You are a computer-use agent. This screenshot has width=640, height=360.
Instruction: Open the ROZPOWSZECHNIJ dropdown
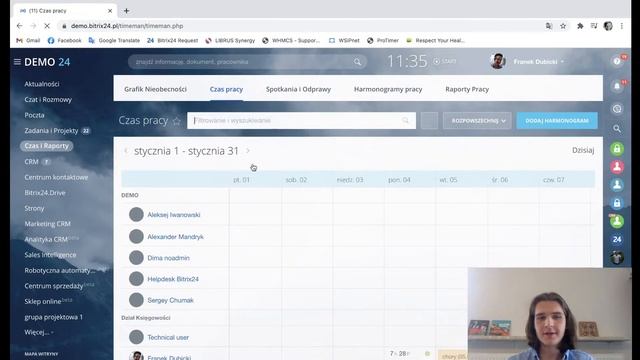coord(477,121)
